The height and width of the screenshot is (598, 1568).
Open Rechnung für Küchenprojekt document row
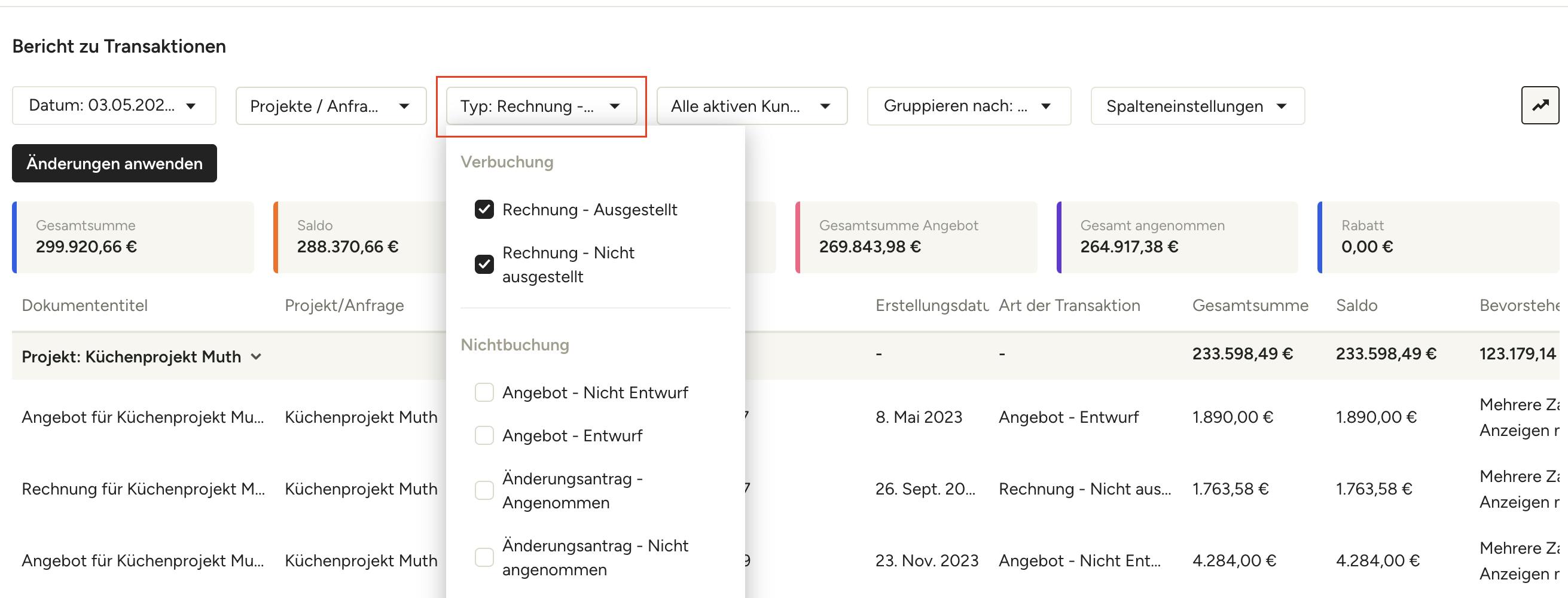tap(143, 489)
